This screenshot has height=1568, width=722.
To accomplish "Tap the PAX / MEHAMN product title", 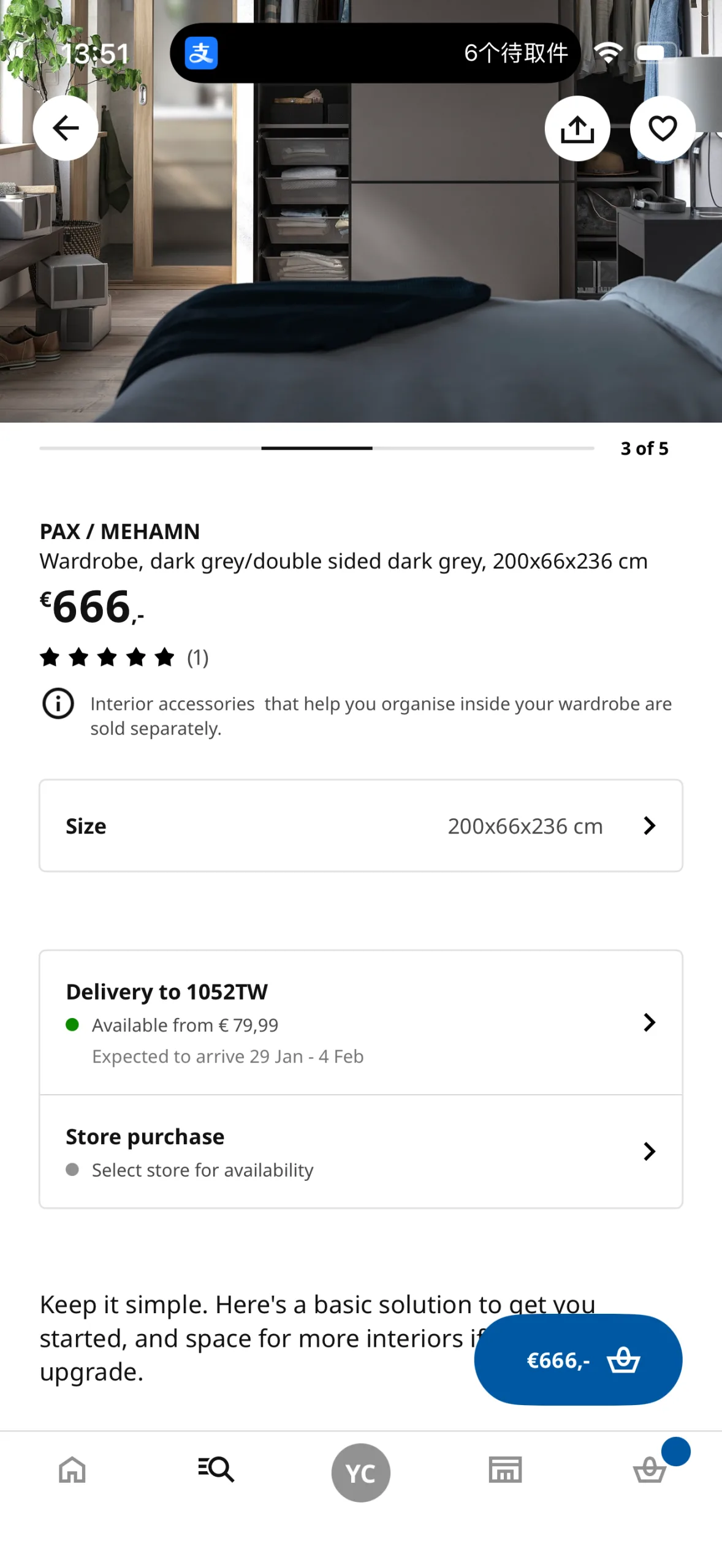I will tap(120, 531).
